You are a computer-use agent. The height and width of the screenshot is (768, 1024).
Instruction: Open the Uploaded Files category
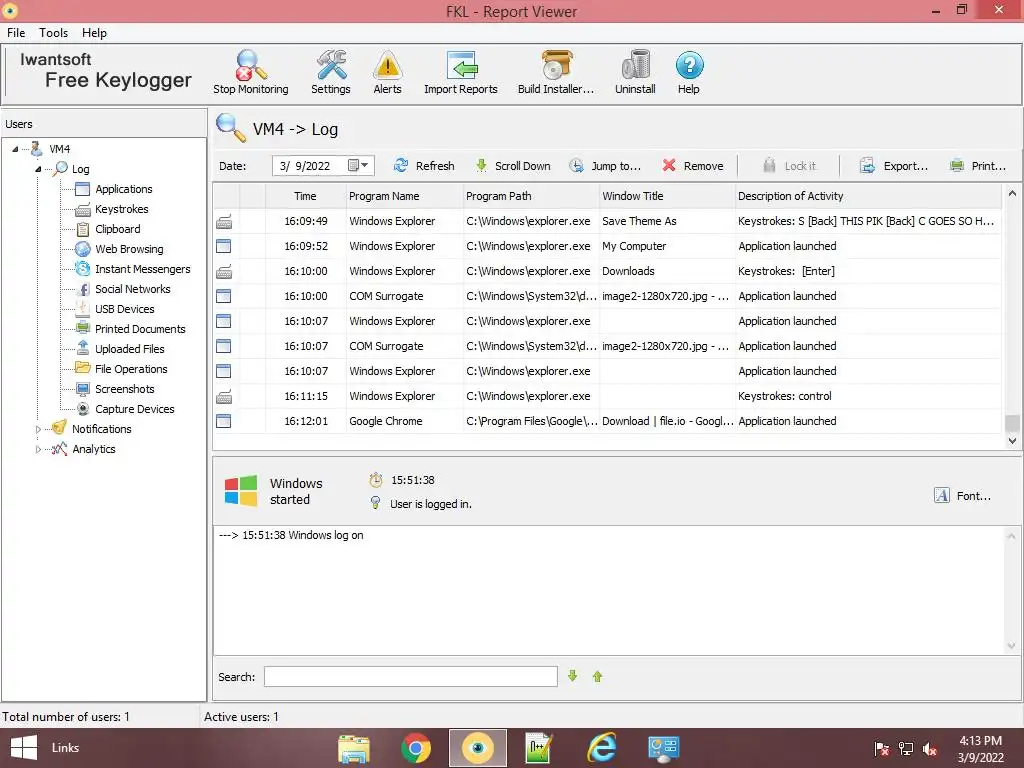(129, 349)
